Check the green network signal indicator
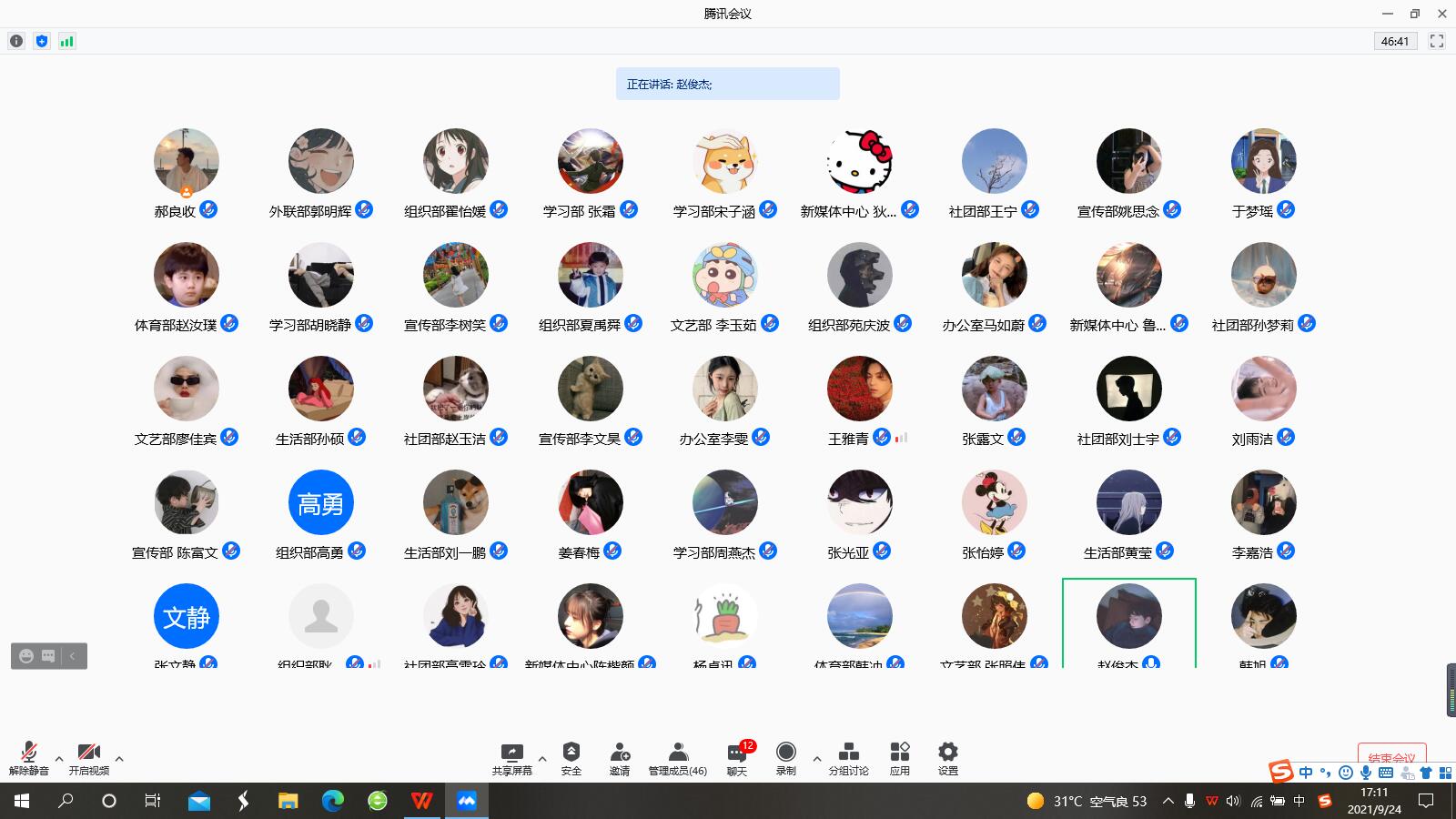The image size is (1456, 819). point(66,41)
